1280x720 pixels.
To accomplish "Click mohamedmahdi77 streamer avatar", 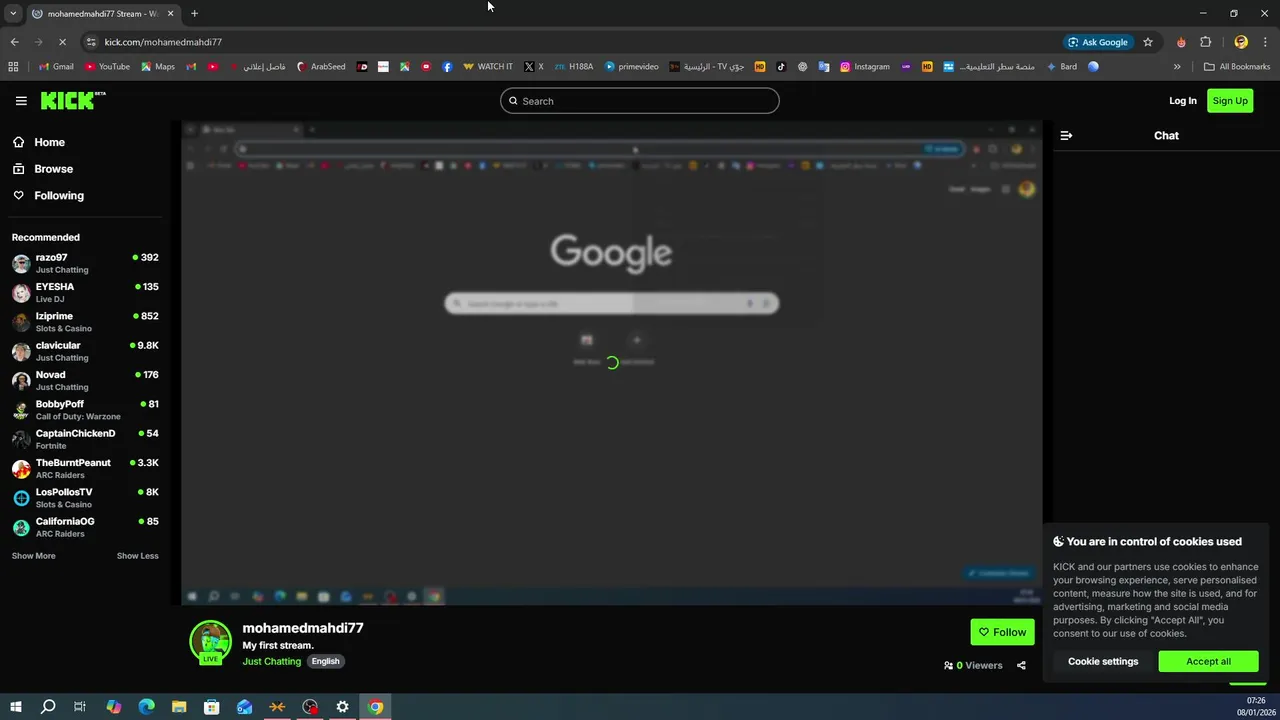I will click(x=210, y=642).
